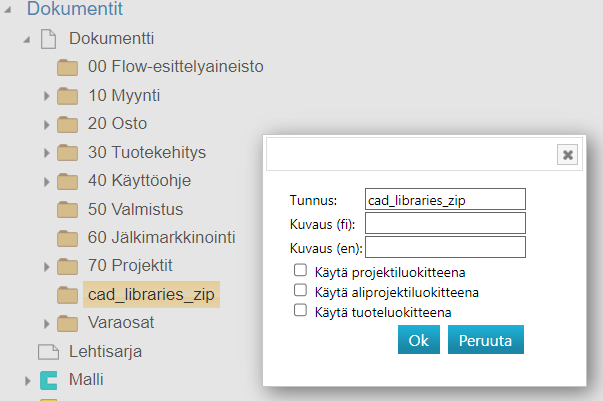Expand the 70 Projektit folder
Viewport: 603px width, 401px height.
(x=47, y=267)
